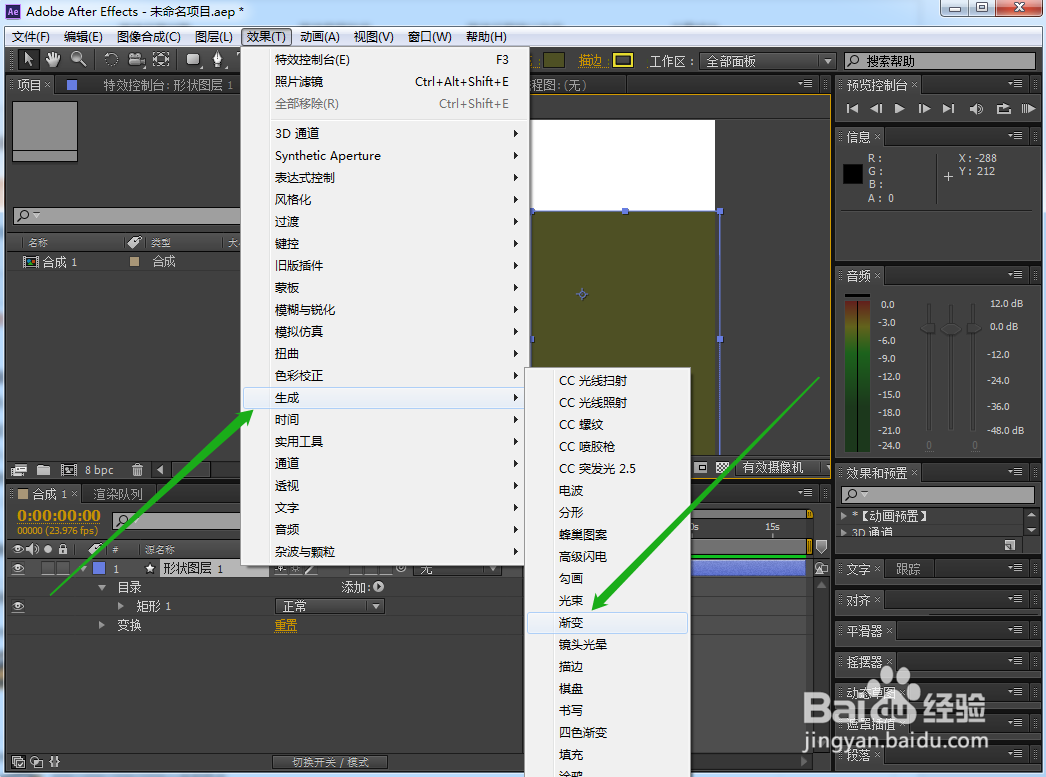
Task: Switch to 渲染队列 tab
Action: click(x=118, y=494)
